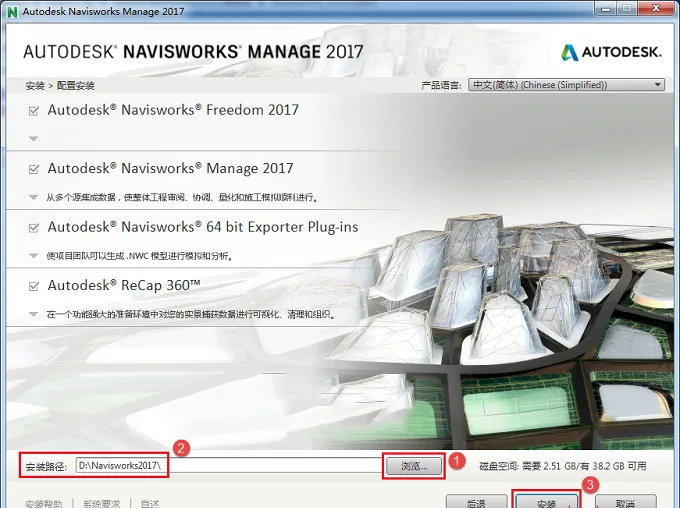680x508 pixels.
Task: Click the 取消 cancel button
Action: pyautogui.click(x=625, y=502)
